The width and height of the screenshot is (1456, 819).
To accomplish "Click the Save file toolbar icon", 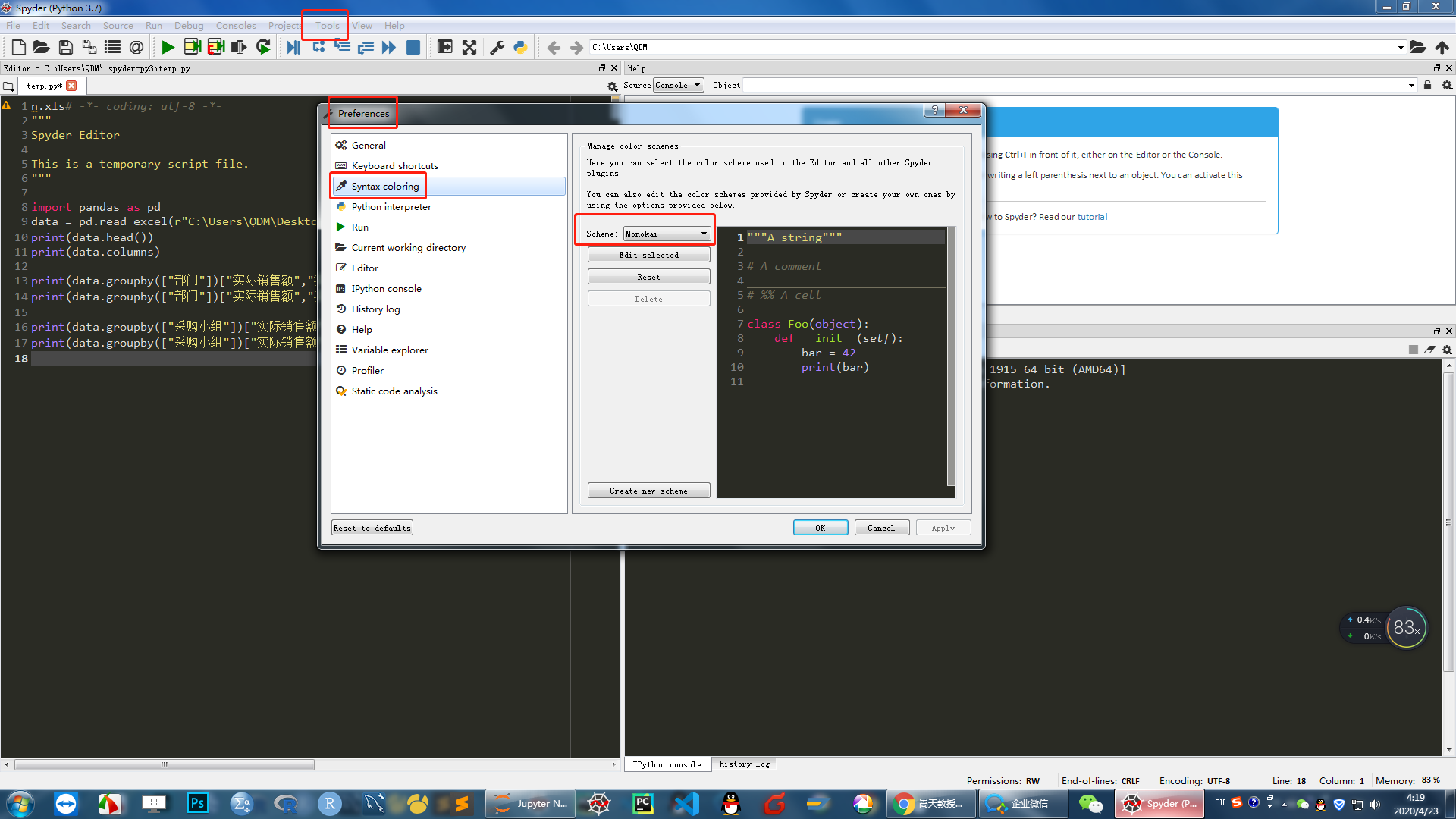I will coord(66,47).
